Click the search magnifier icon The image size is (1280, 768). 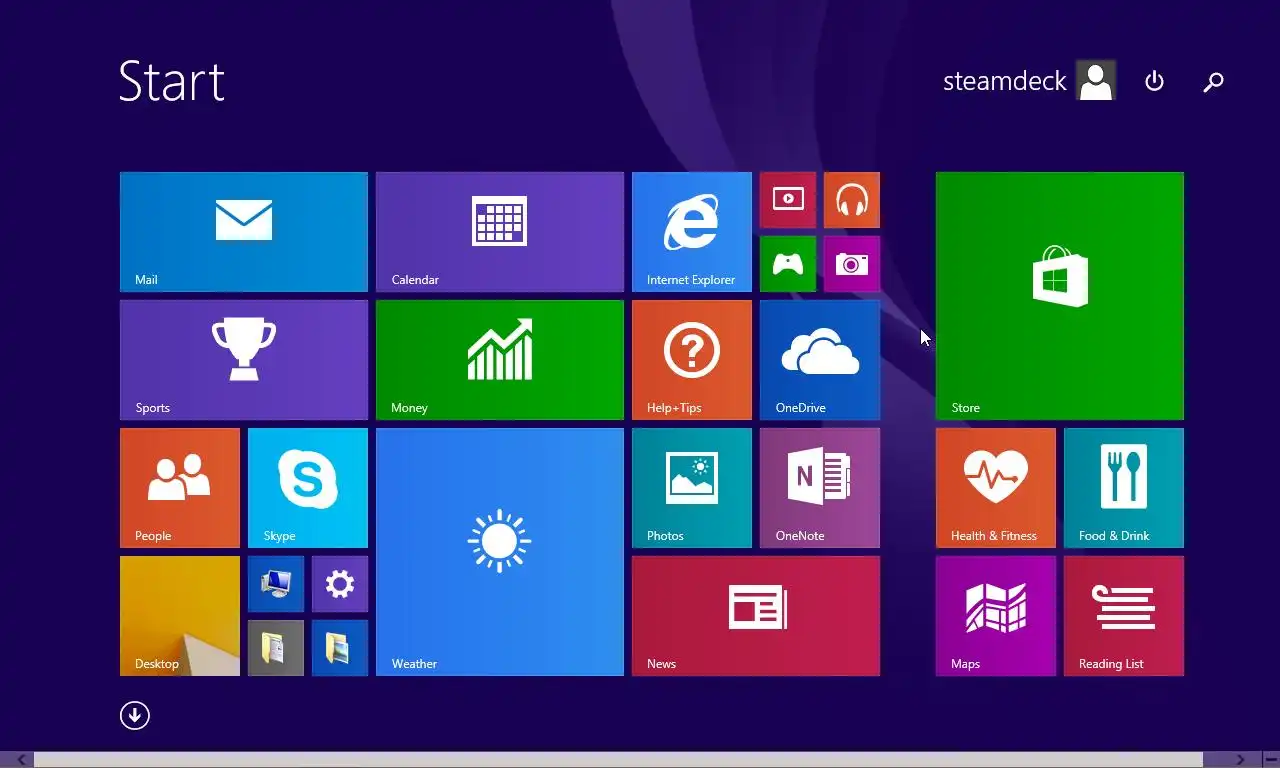tap(1213, 82)
